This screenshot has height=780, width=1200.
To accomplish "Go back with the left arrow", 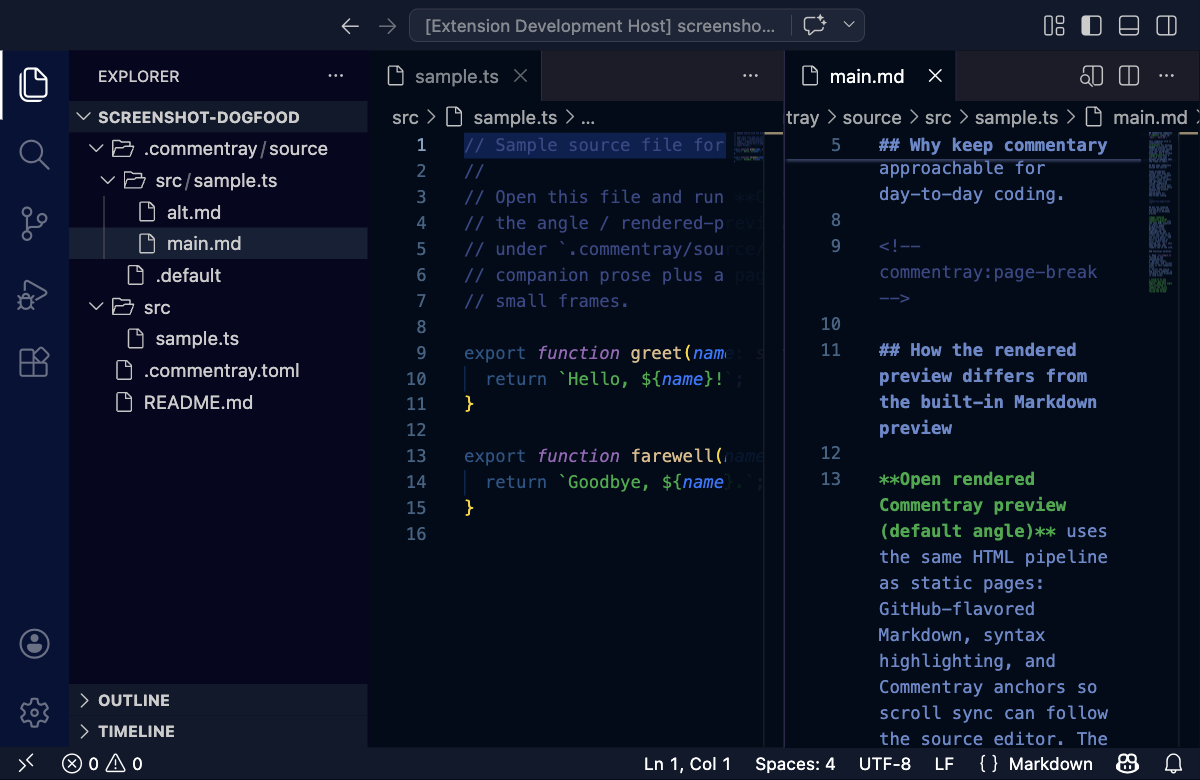I will [x=350, y=26].
